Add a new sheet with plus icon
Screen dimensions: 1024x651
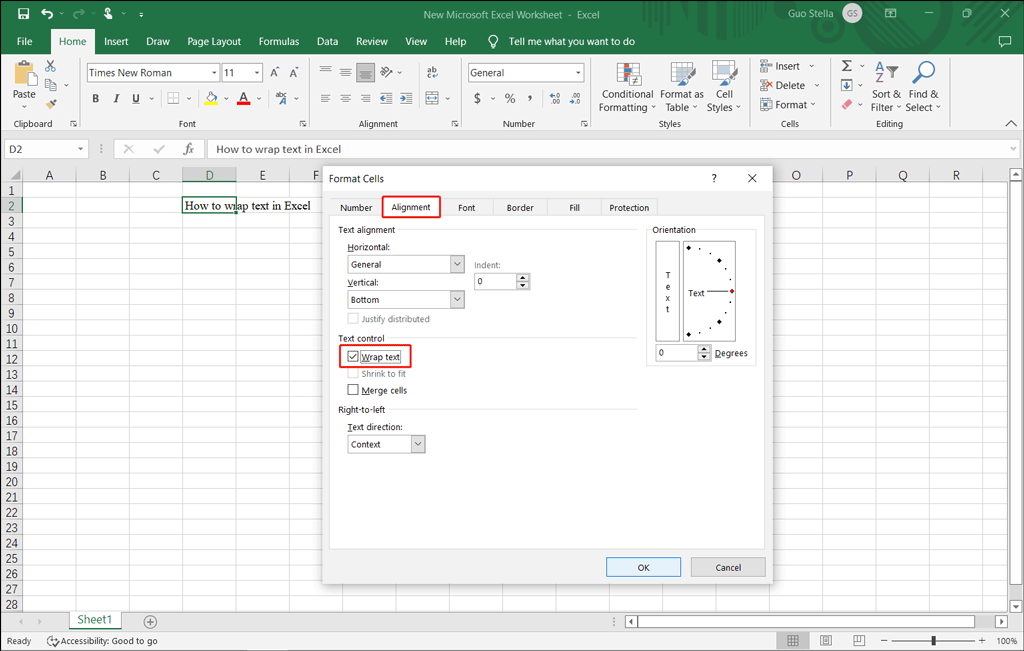click(x=150, y=622)
